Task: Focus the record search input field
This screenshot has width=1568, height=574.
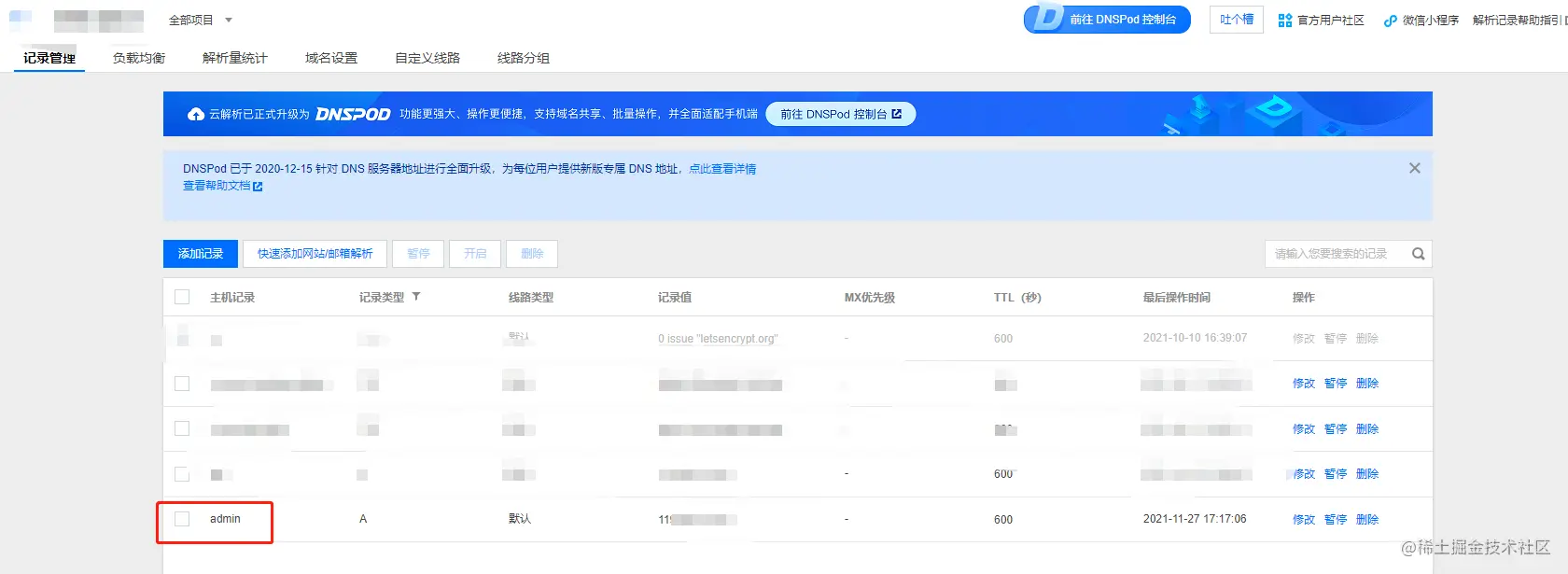Action: (1337, 254)
